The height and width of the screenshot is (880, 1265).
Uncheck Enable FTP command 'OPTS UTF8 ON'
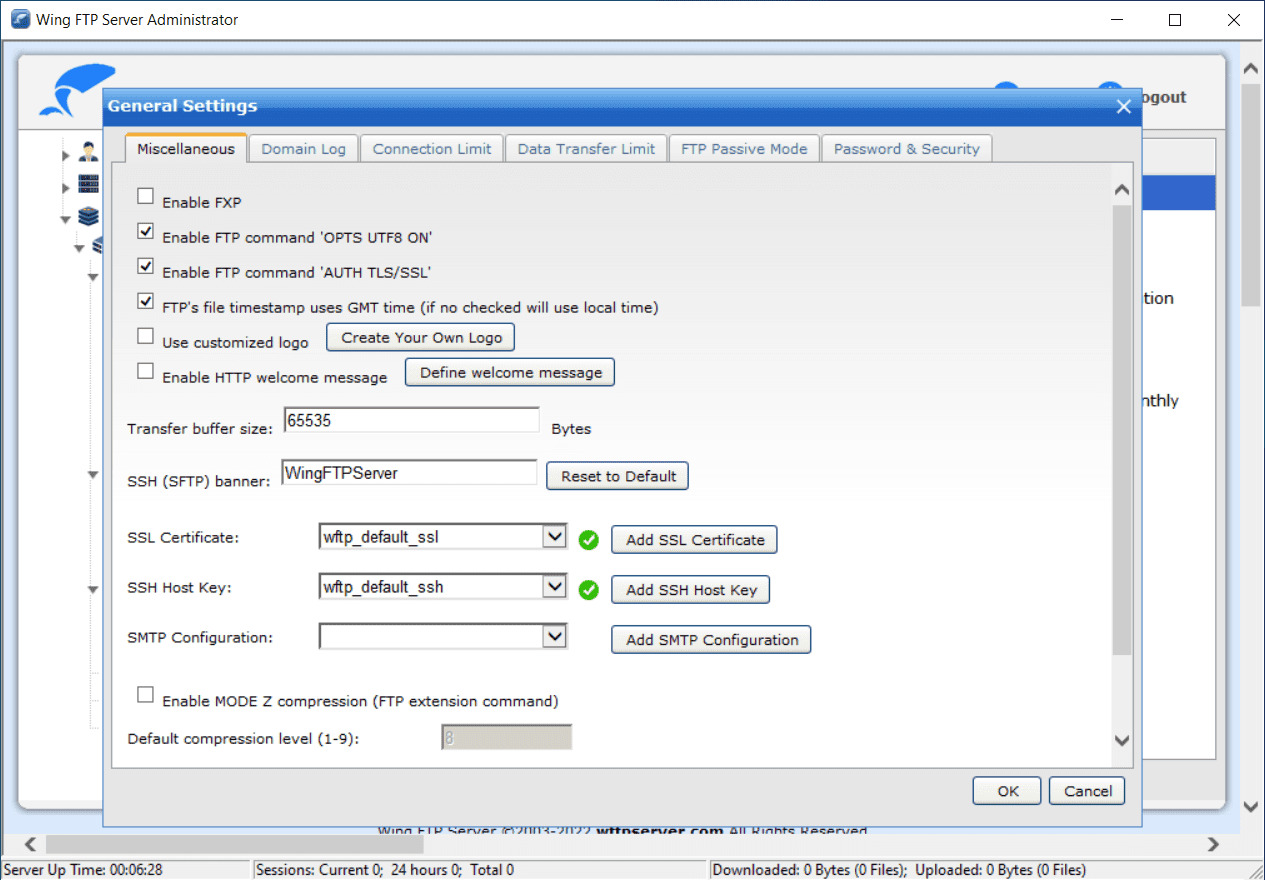146,231
